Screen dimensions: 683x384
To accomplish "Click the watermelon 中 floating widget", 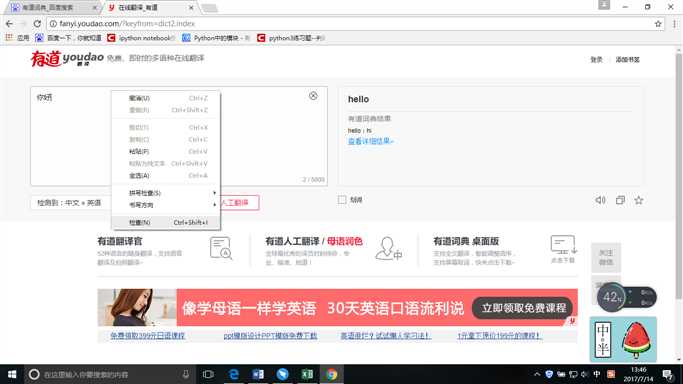I will (x=623, y=339).
